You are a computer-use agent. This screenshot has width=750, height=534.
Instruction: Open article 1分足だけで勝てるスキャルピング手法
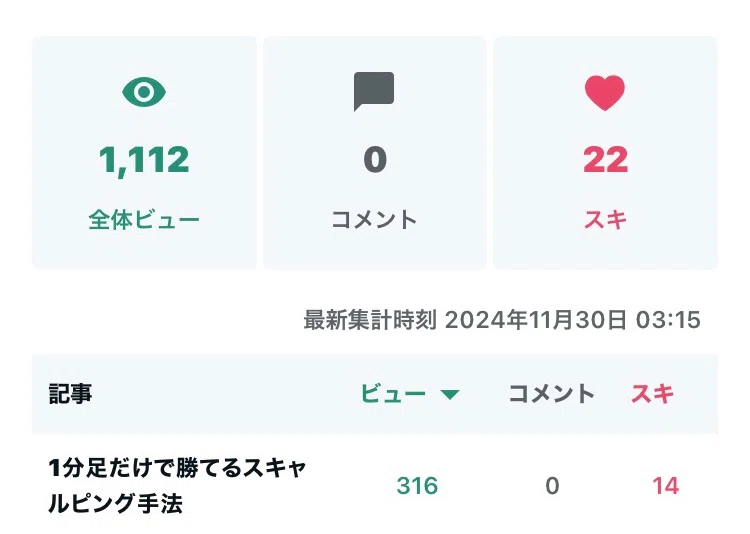(x=177, y=486)
